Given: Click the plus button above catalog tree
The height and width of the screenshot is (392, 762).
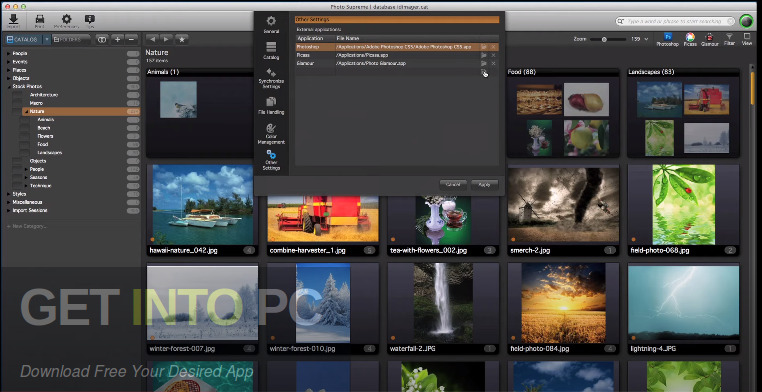Looking at the screenshot, I should (x=117, y=39).
